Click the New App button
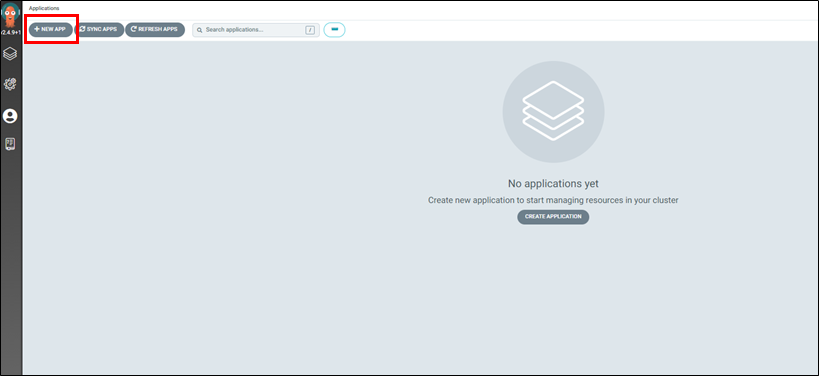Image resolution: width=819 pixels, height=376 pixels. coord(51,30)
